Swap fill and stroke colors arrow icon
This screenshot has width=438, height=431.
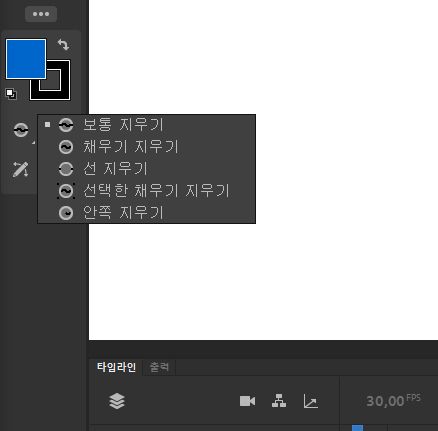point(63,44)
